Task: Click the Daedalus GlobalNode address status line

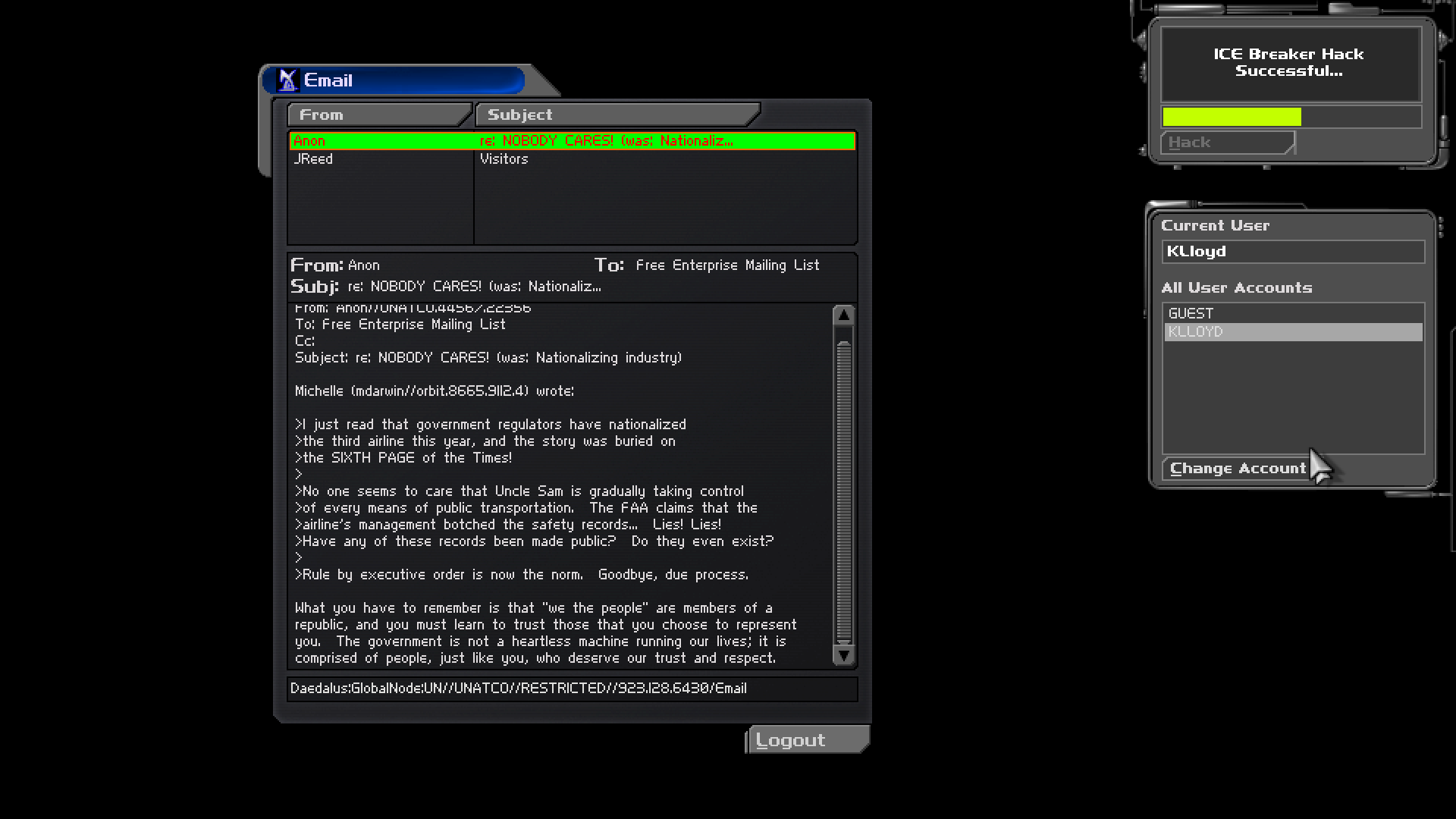Action: pyautogui.click(x=572, y=689)
